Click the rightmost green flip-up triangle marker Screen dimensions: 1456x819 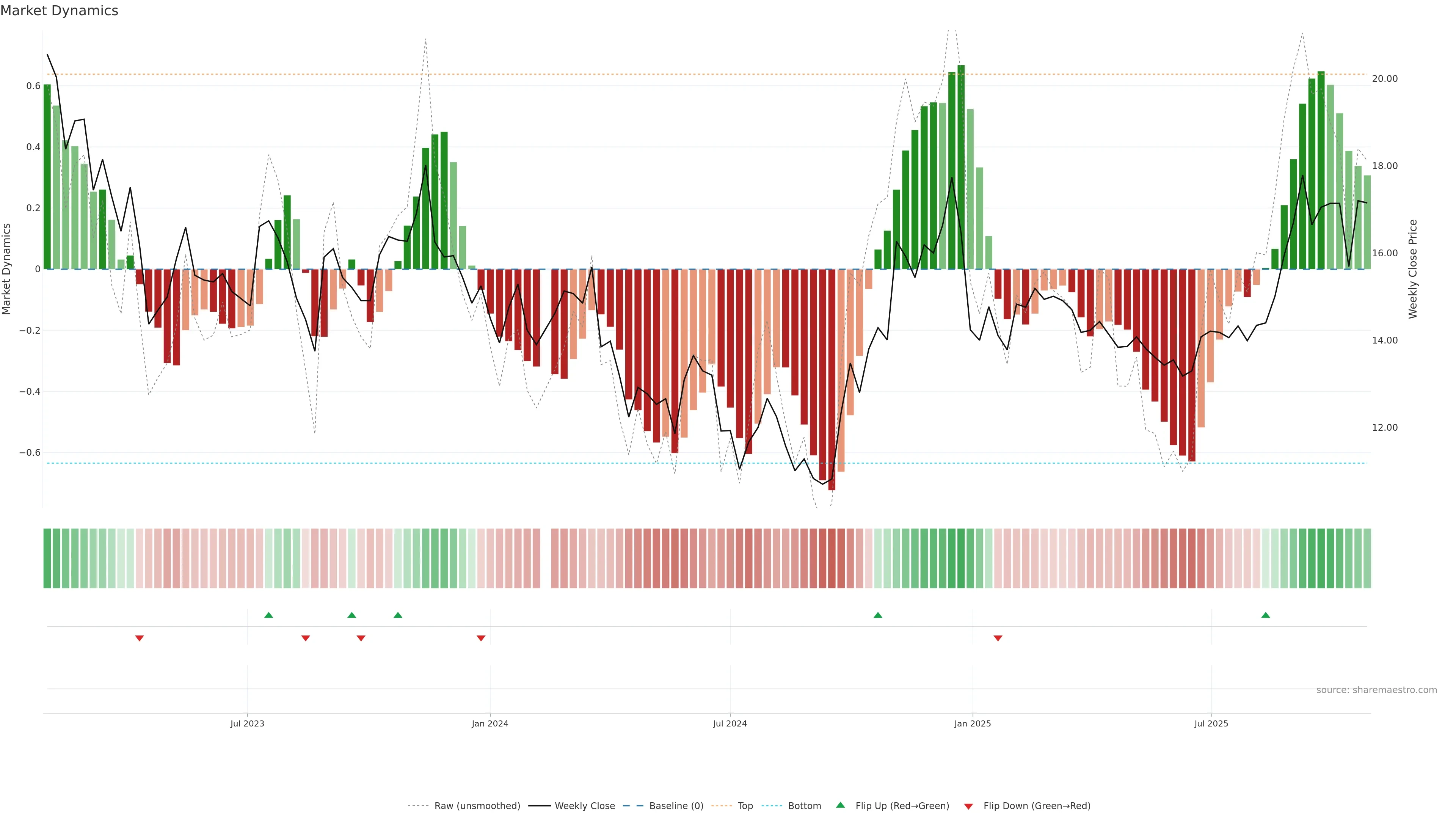coord(1266,615)
